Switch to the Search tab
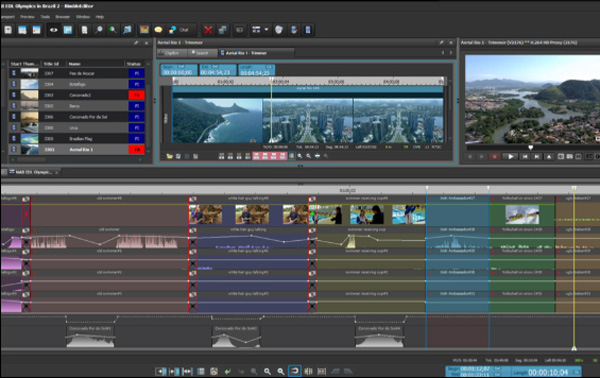The image size is (600, 378). coord(202,53)
